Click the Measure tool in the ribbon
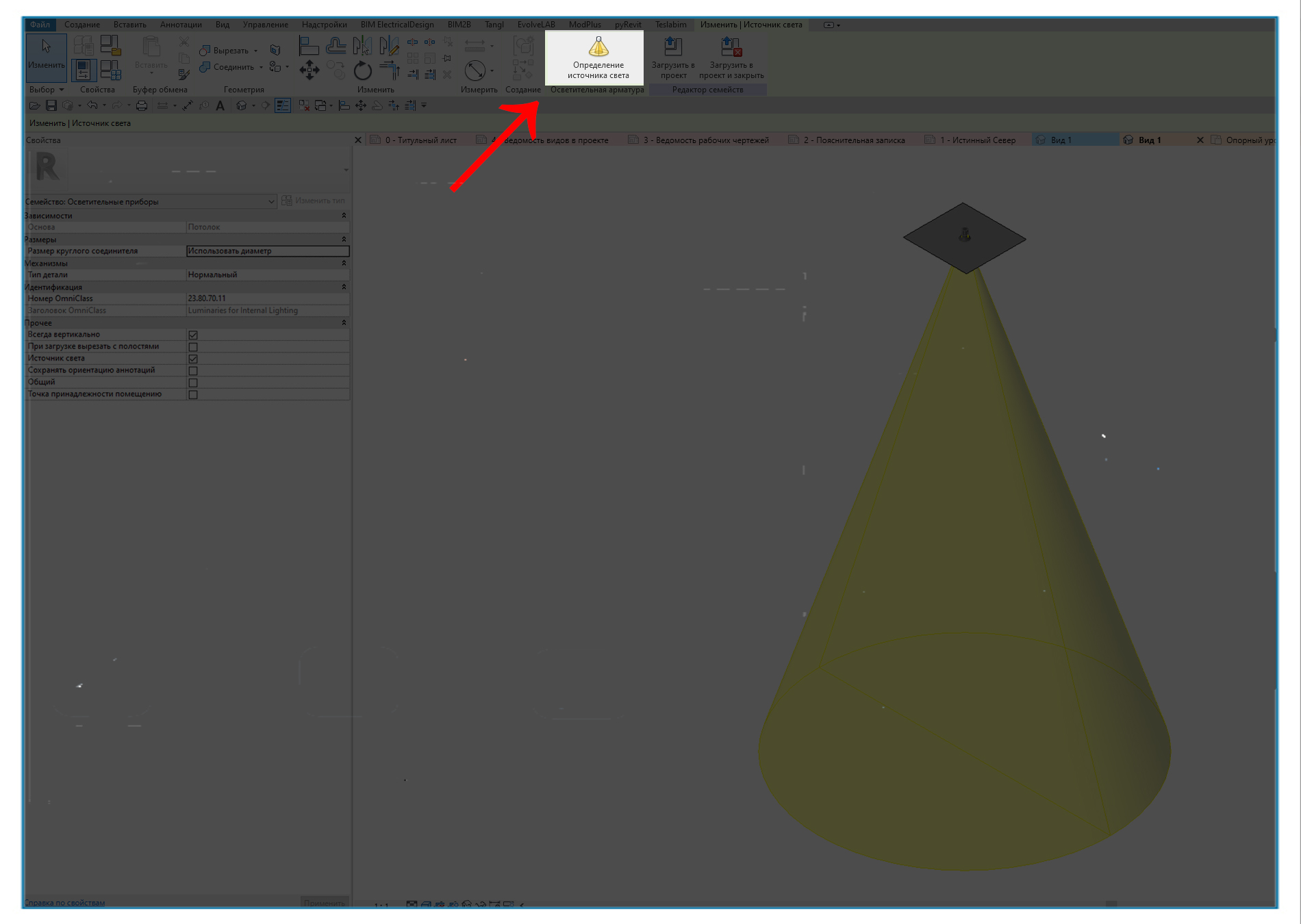The image size is (1301, 924). tap(475, 70)
